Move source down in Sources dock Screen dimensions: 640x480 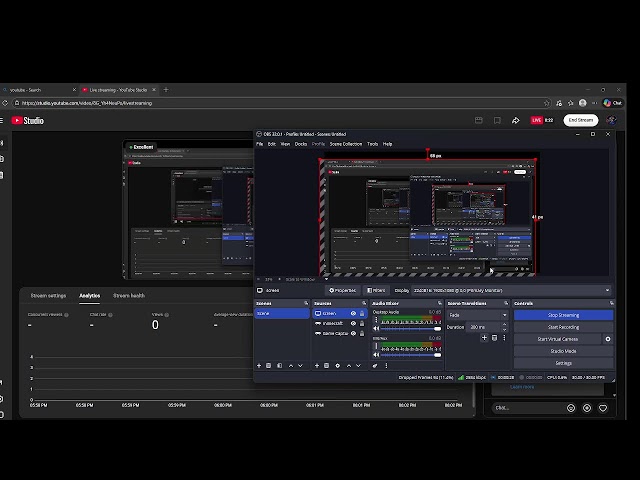click(x=358, y=366)
